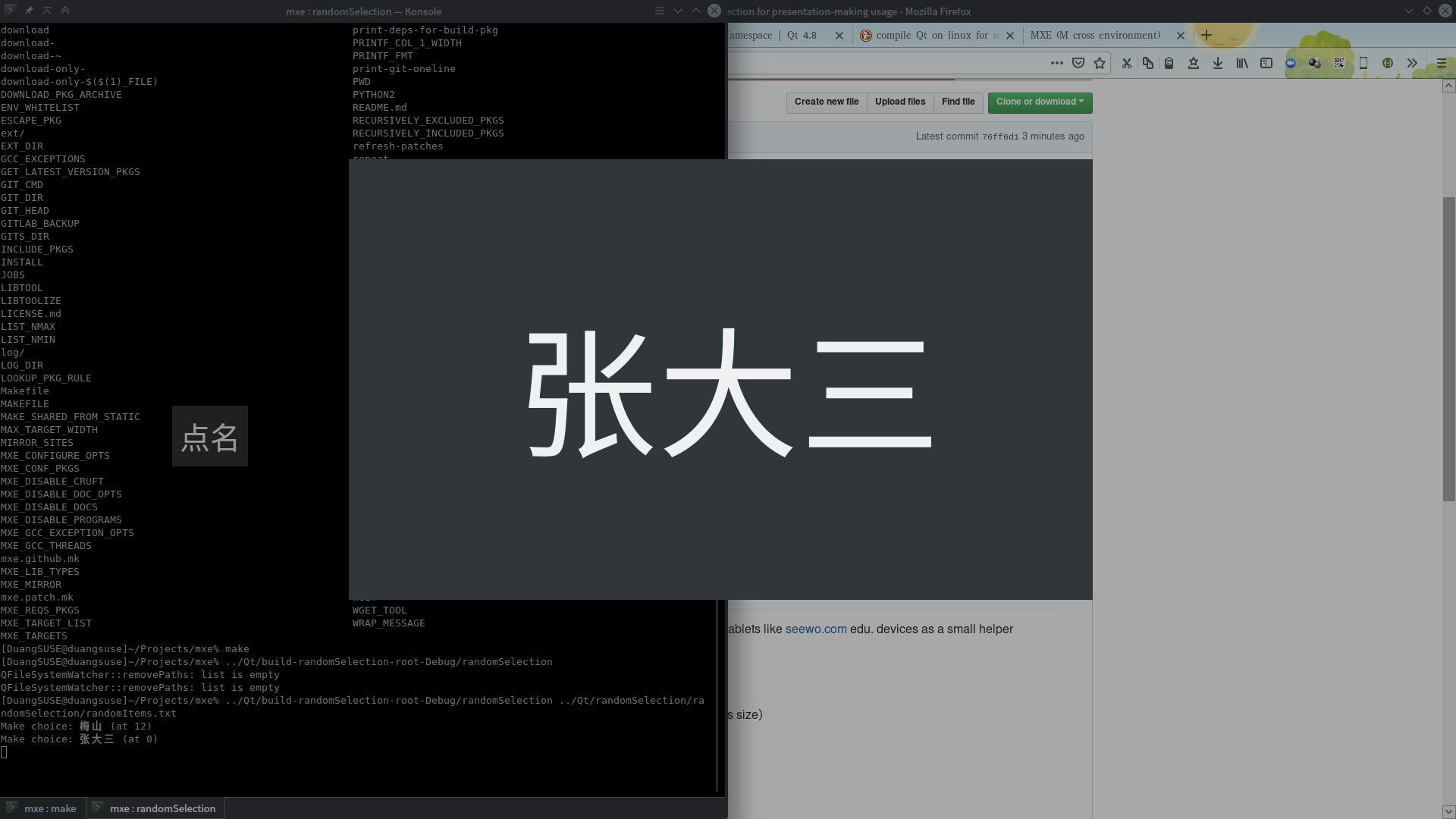Toggle the Save to Pocket button
Image resolution: width=1456 pixels, height=819 pixels.
pyautogui.click(x=1078, y=64)
